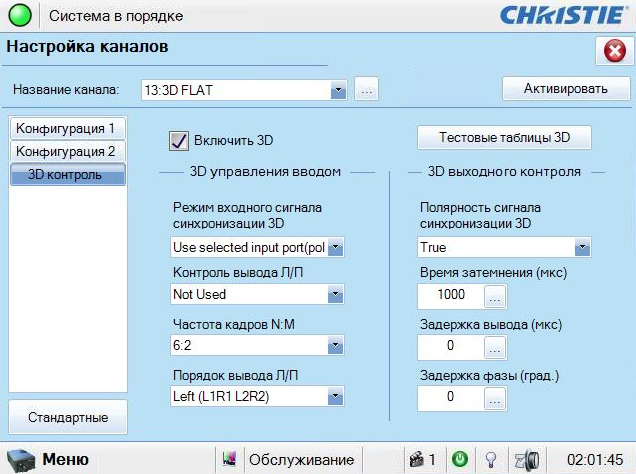Switch to the Конфигурация 2 tab
Viewport: 636px width, 474px height.
click(66, 151)
